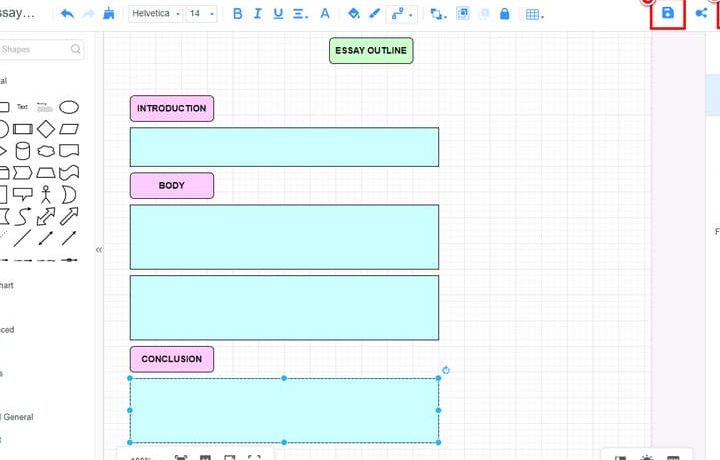Pick the ellipse shape from palette

pyautogui.click(x=69, y=107)
